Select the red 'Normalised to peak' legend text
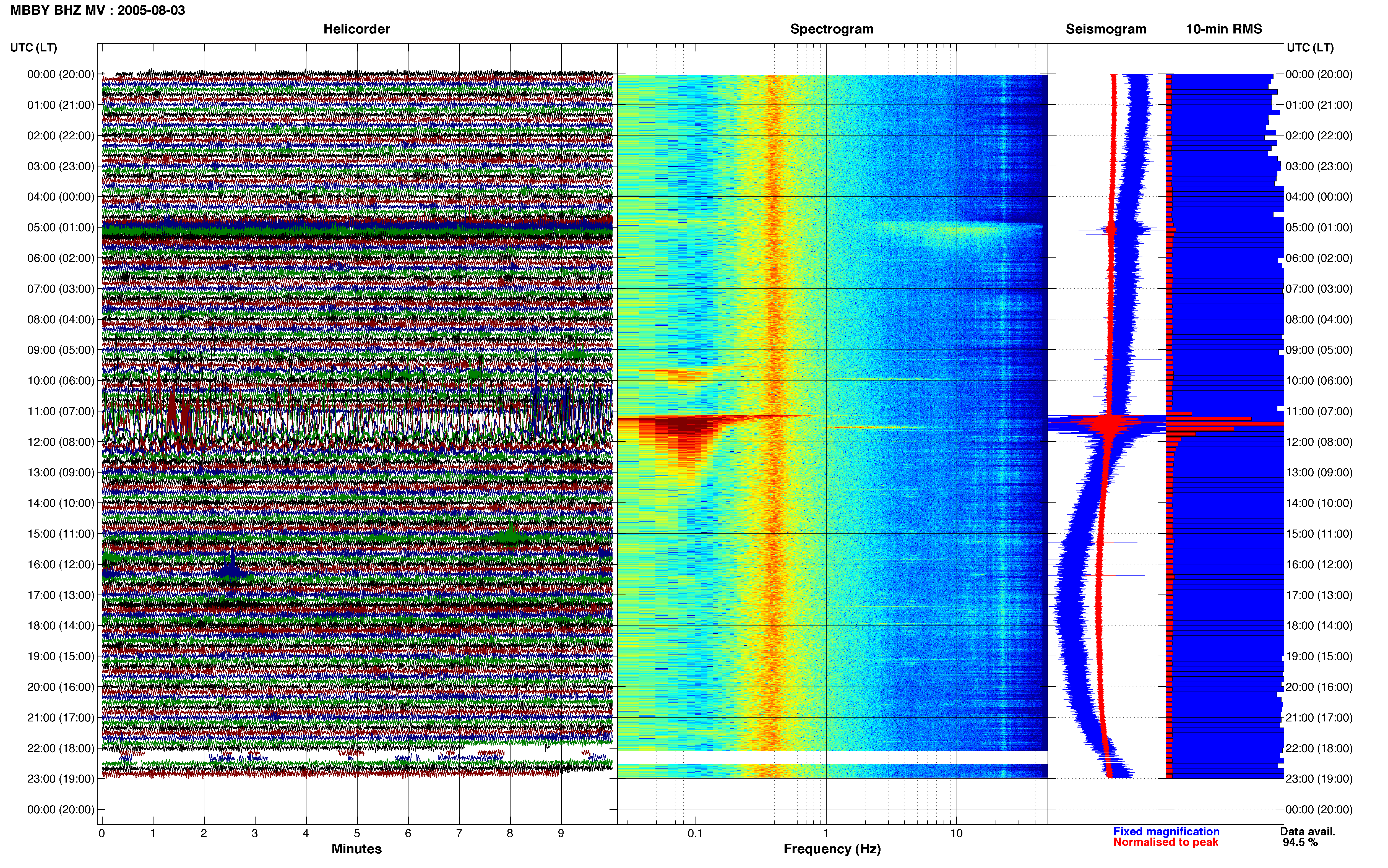The image size is (1388, 868). 1166,843
